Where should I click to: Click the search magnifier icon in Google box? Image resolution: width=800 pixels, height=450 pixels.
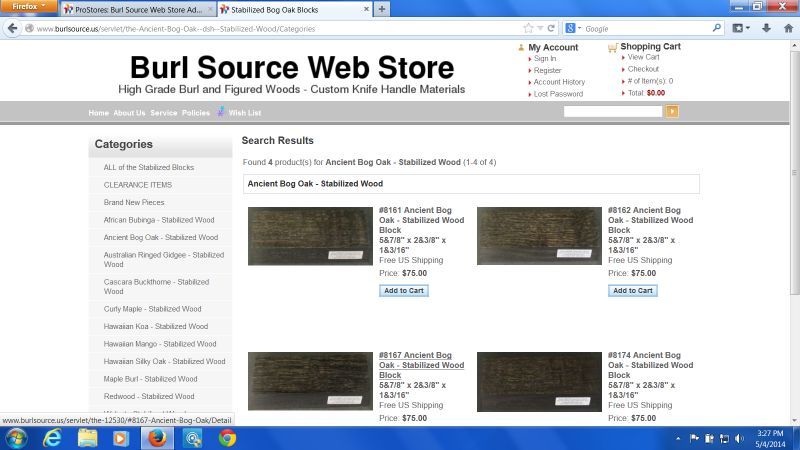click(716, 28)
